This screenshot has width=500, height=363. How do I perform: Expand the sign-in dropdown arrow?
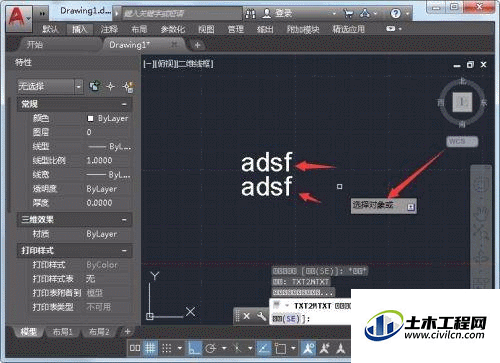[334, 14]
